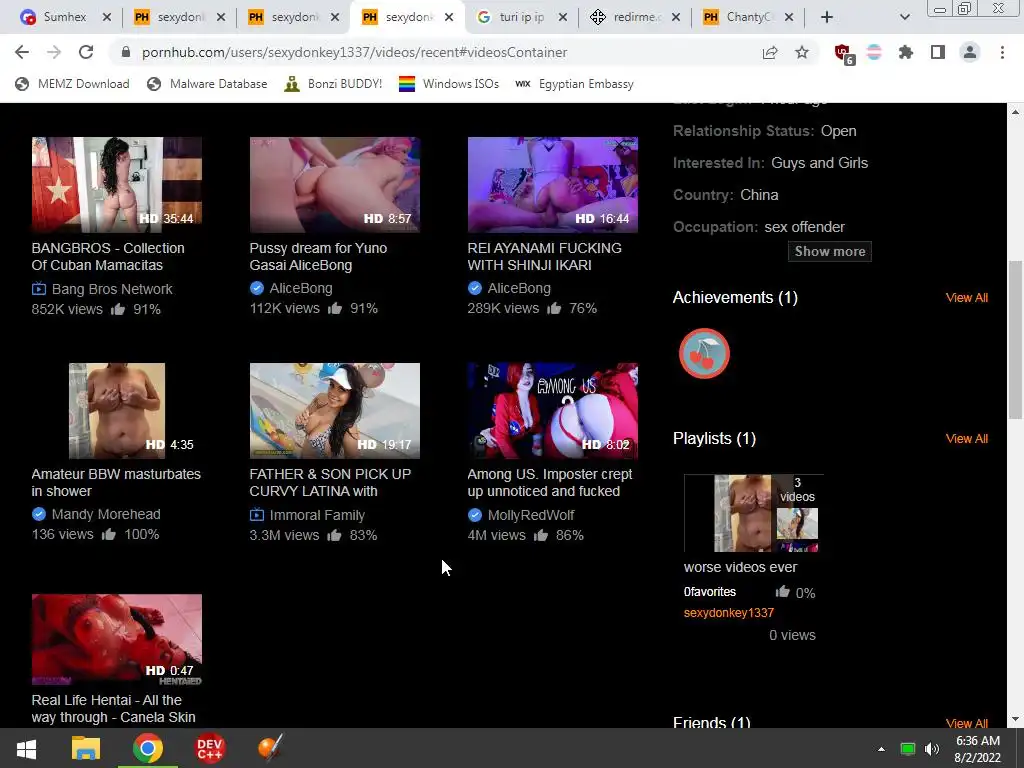
Task: Open the Windows Start menu
Action: pyautogui.click(x=26, y=748)
